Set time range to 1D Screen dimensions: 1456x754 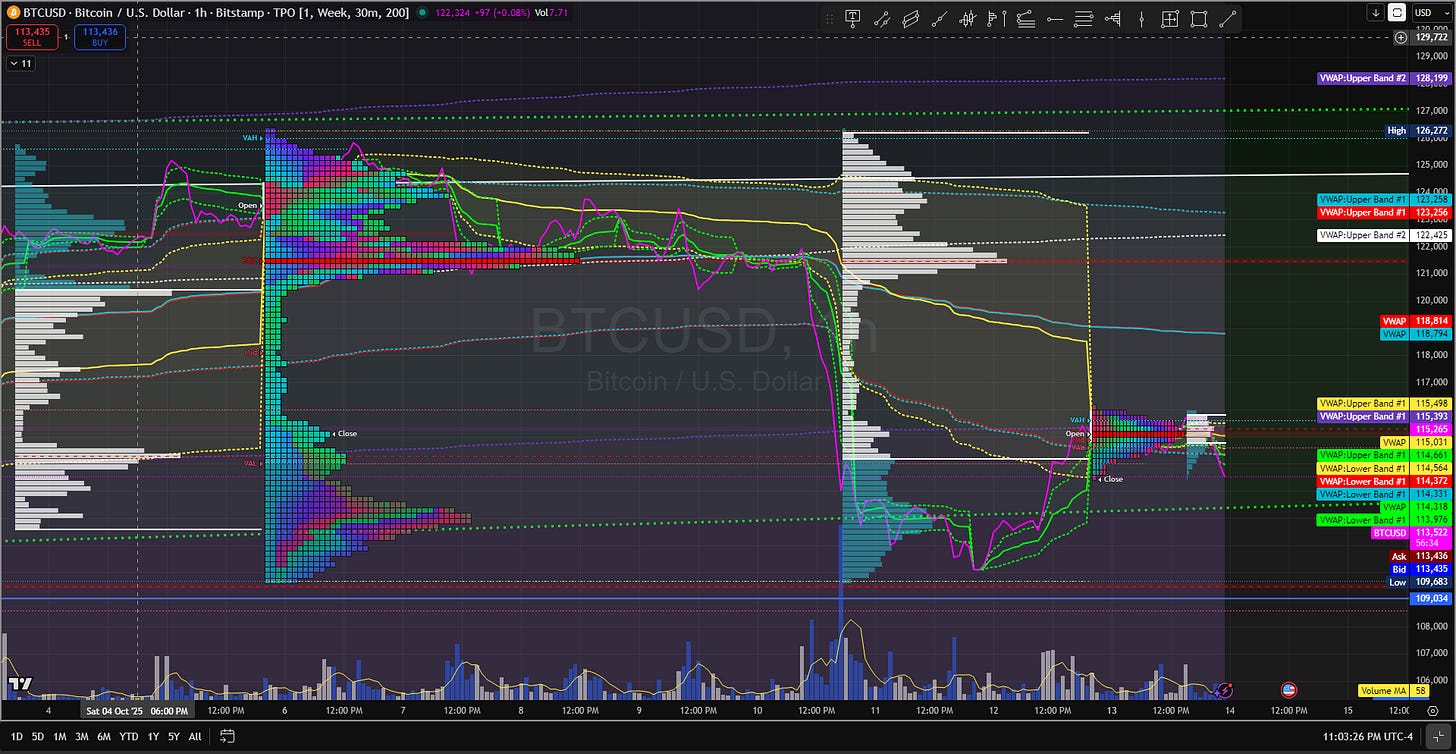[16, 736]
